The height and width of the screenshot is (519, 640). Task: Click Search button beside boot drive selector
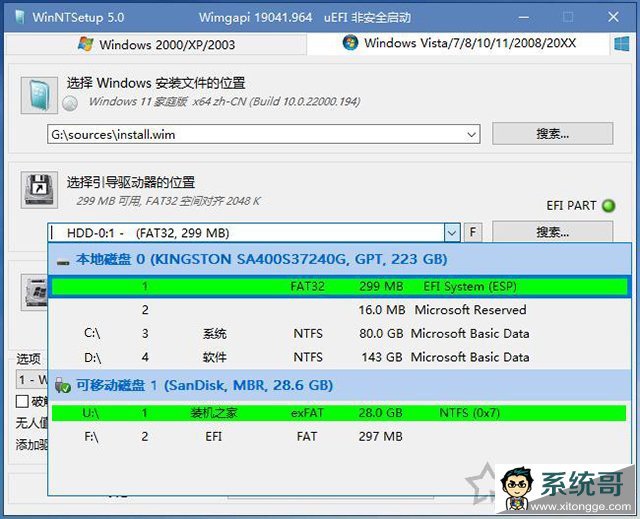point(552,232)
